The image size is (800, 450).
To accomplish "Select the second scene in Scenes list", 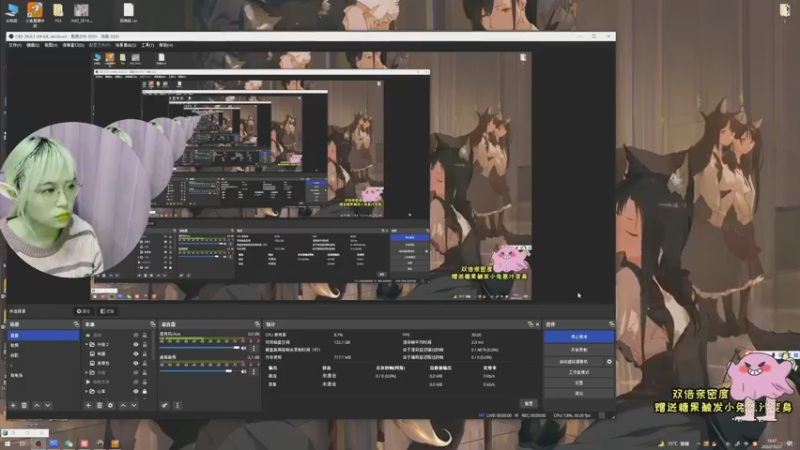I will pos(43,345).
